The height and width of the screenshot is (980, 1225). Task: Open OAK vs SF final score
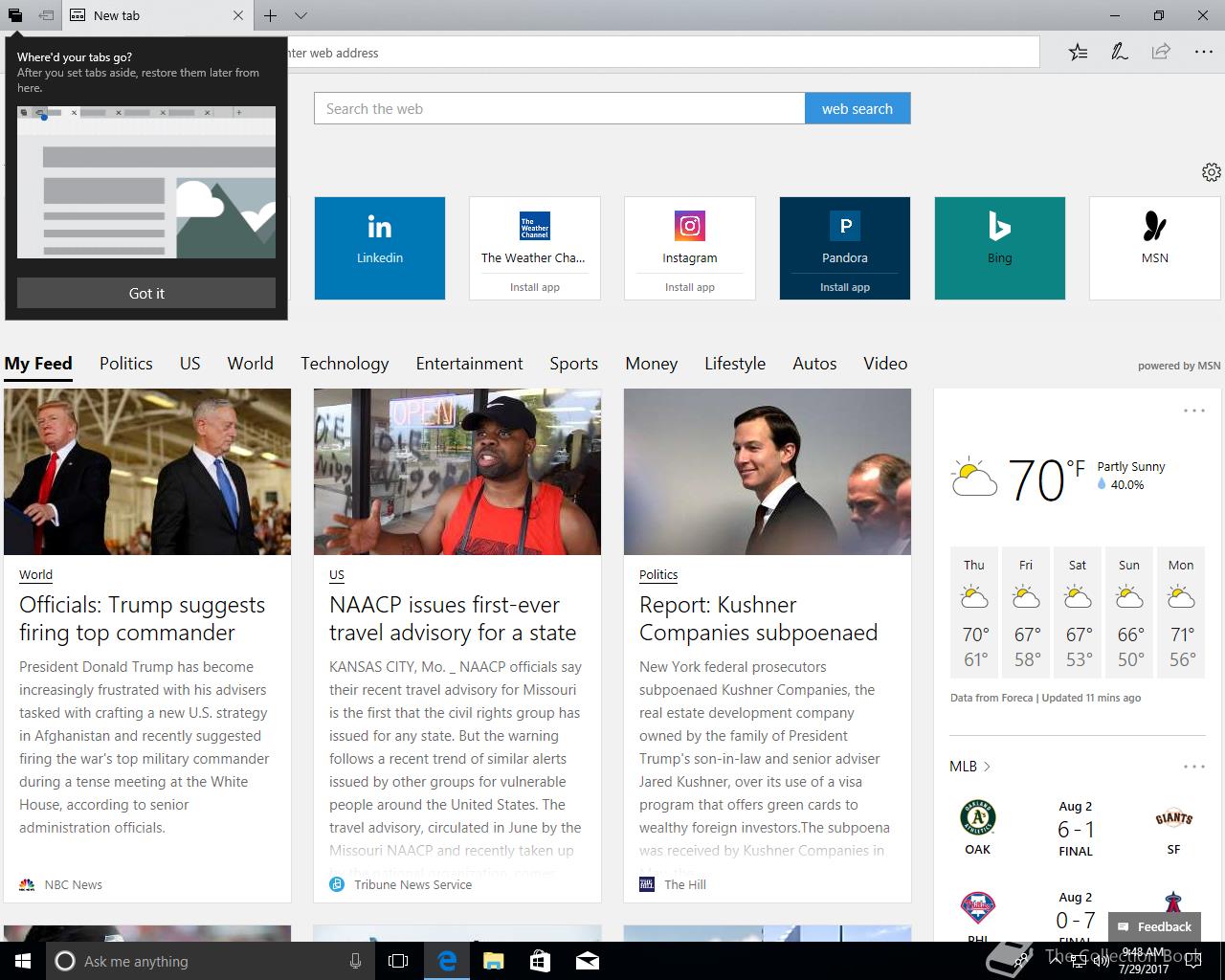(x=1076, y=829)
